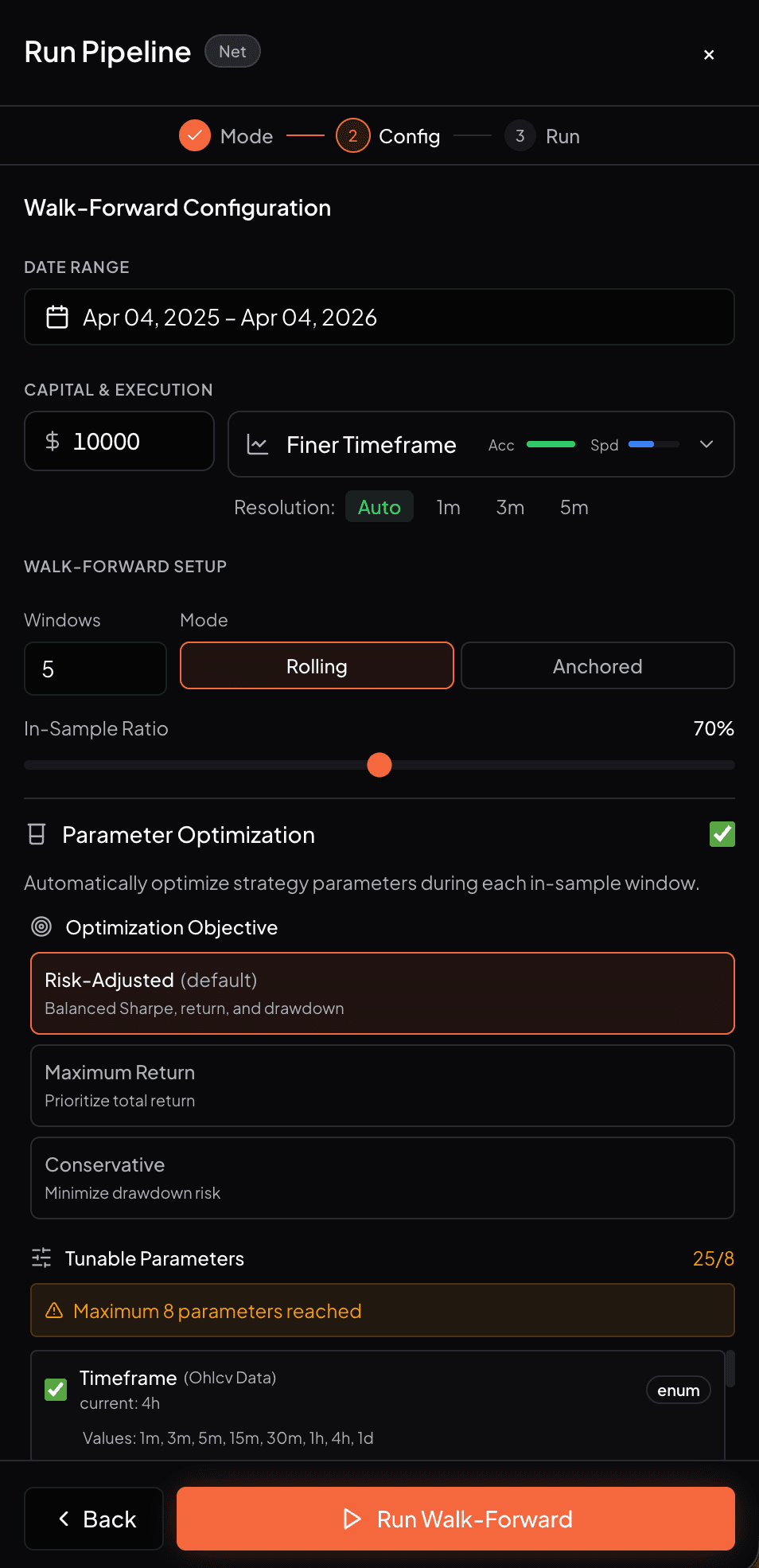Uncheck the Timeframe tunable parameter
Image resolution: width=759 pixels, height=1568 pixels.
point(55,1389)
